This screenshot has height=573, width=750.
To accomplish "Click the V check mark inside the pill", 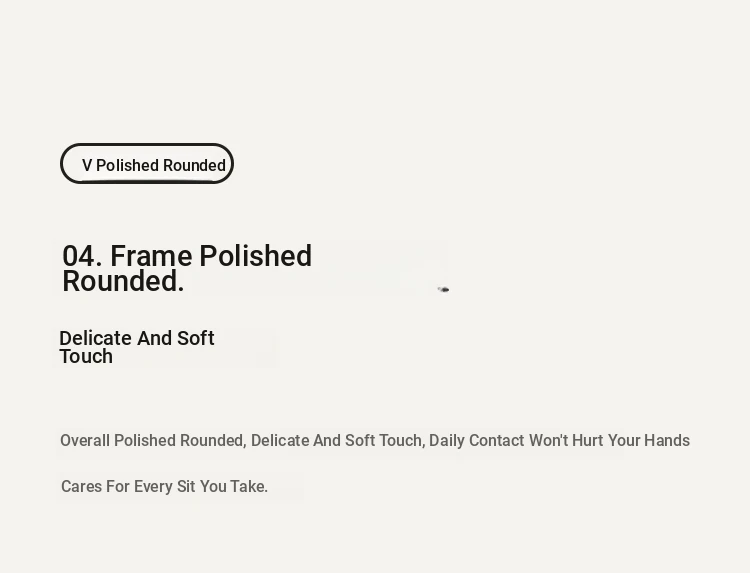I will [x=87, y=165].
